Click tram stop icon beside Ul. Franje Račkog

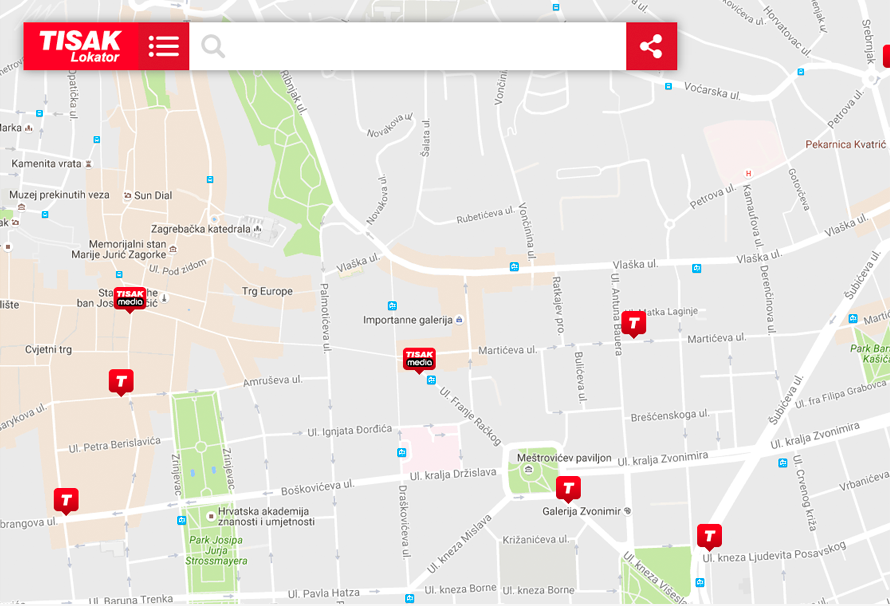click(x=431, y=380)
